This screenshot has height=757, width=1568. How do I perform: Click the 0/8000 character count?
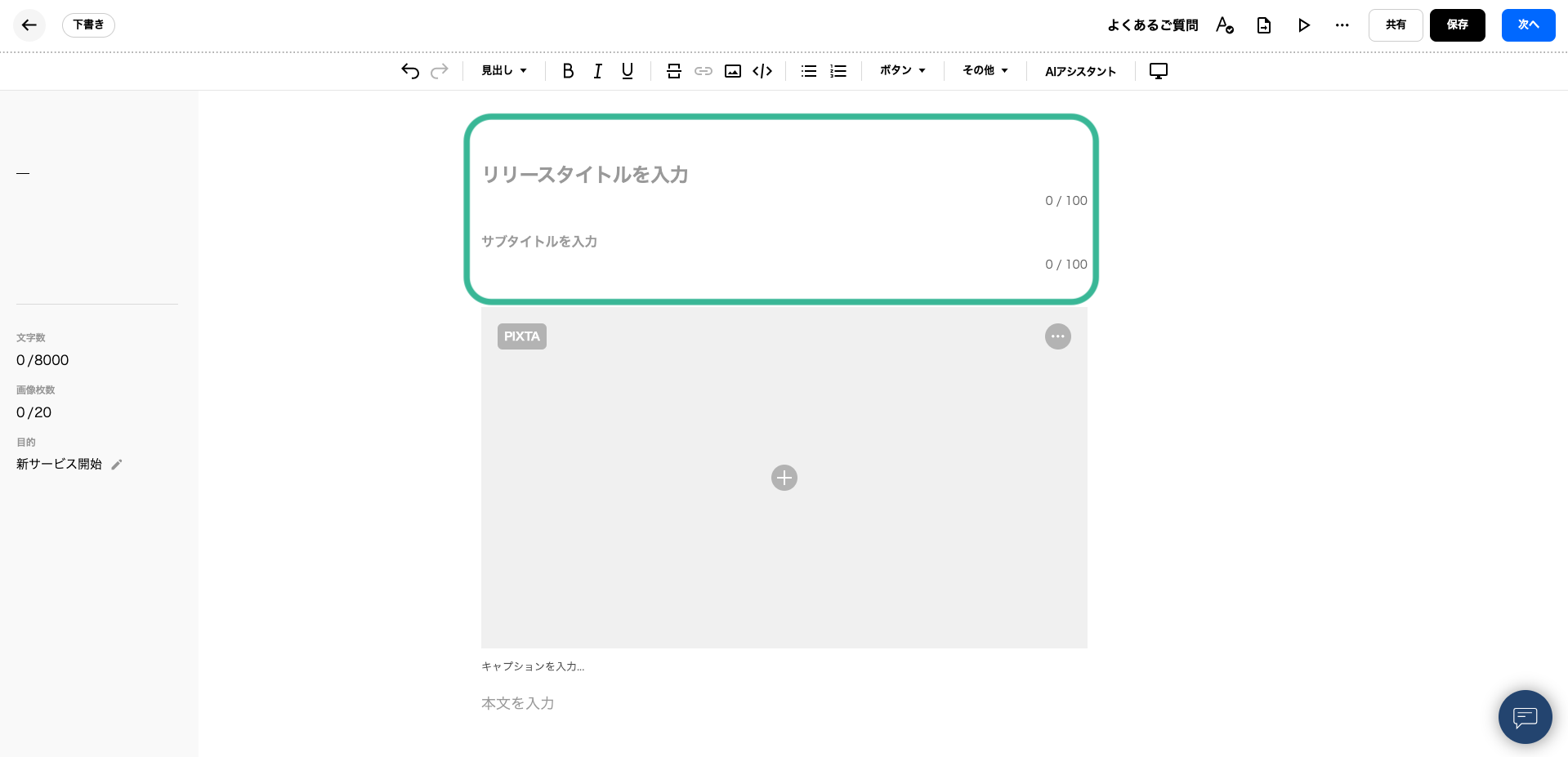pos(42,360)
